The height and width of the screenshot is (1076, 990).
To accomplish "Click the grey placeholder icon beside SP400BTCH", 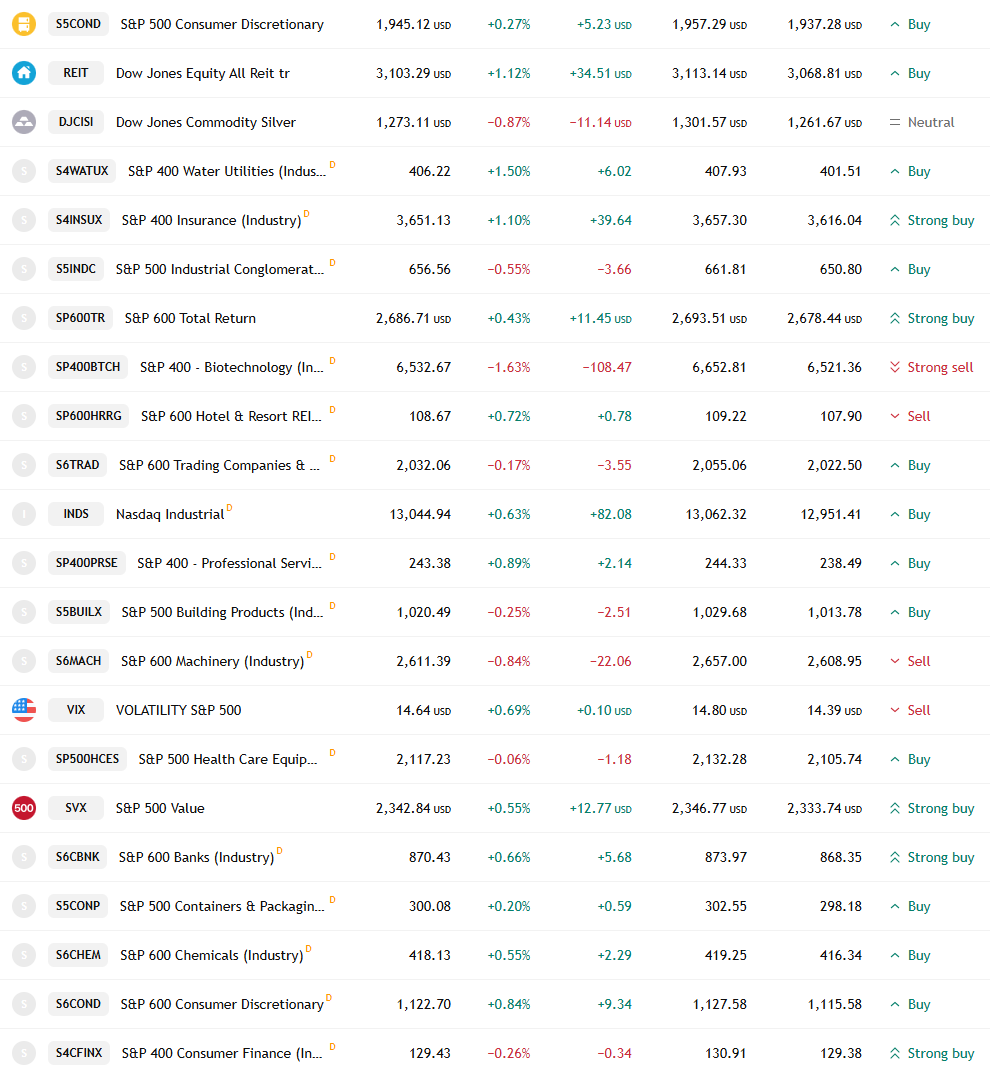I will pyautogui.click(x=24, y=367).
